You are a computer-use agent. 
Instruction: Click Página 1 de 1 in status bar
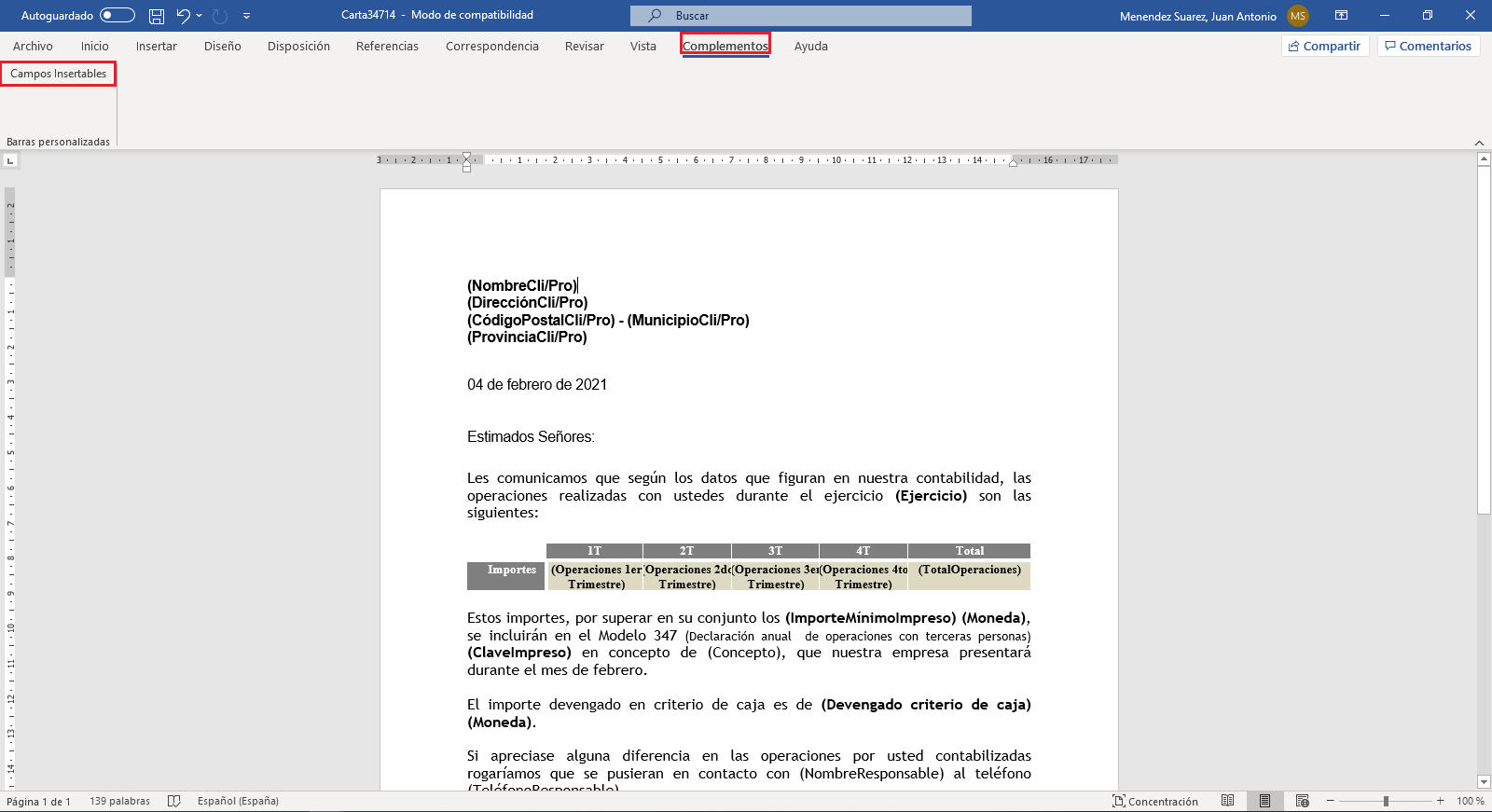click(x=38, y=801)
